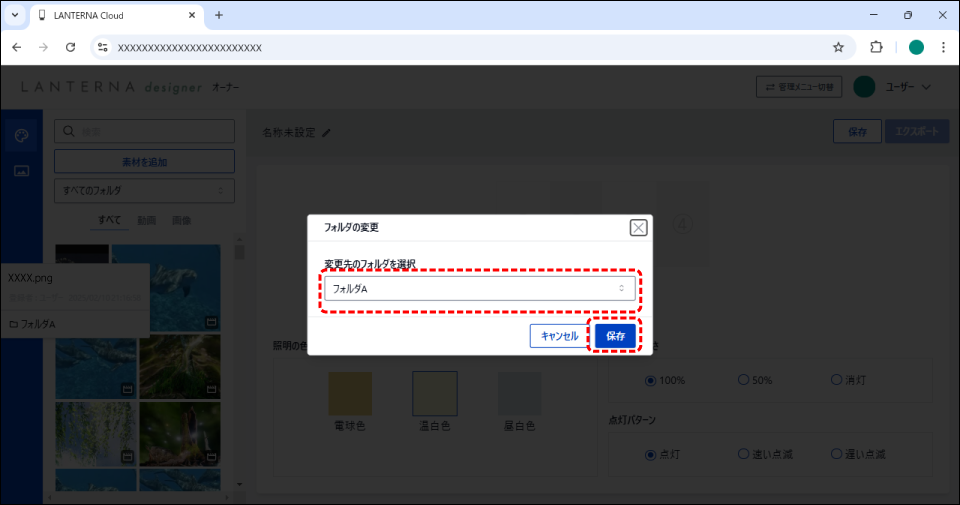
Task: Click the blue 保存 button in dialog
Action: pos(615,337)
